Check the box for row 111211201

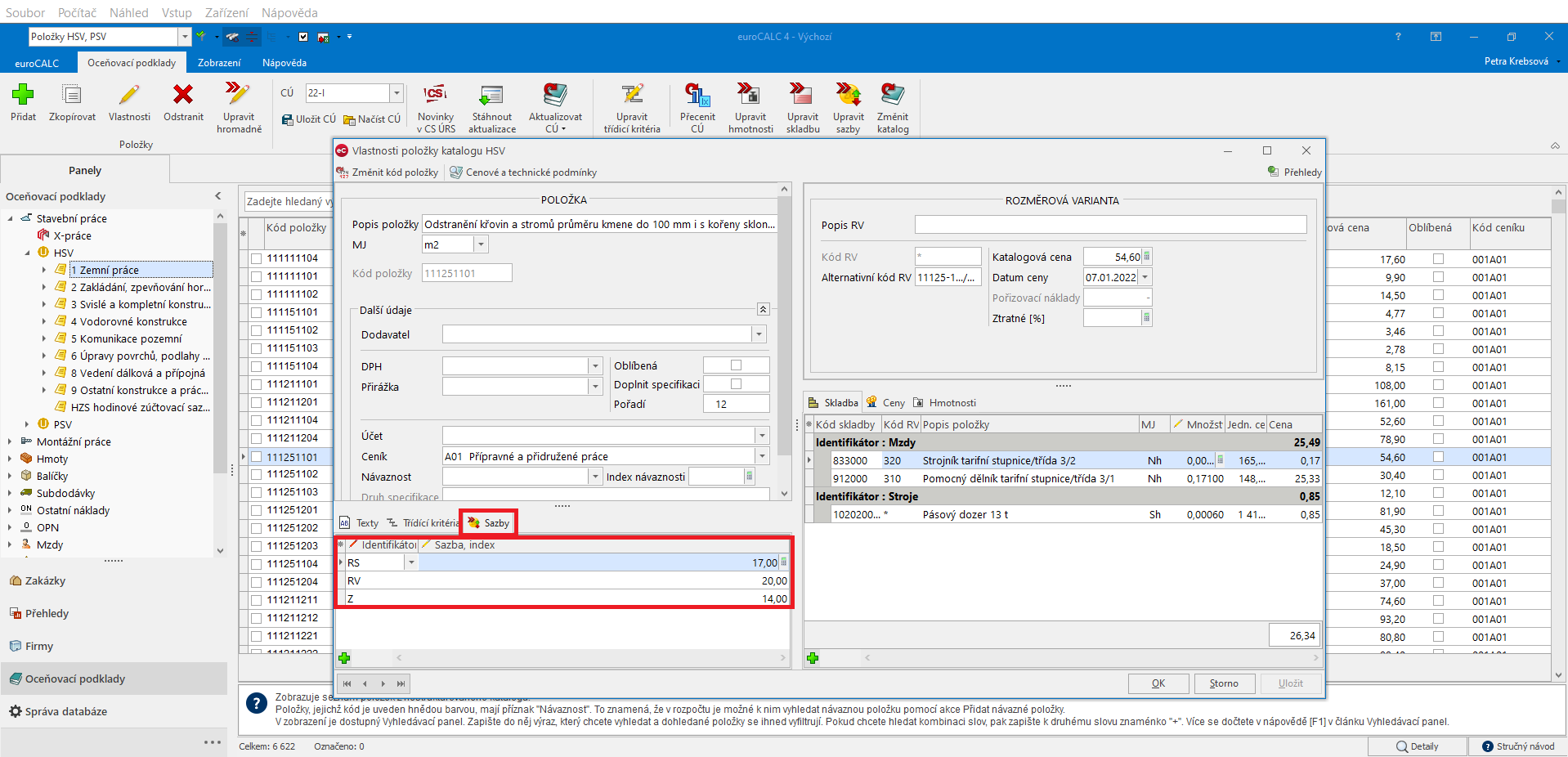pos(257,402)
